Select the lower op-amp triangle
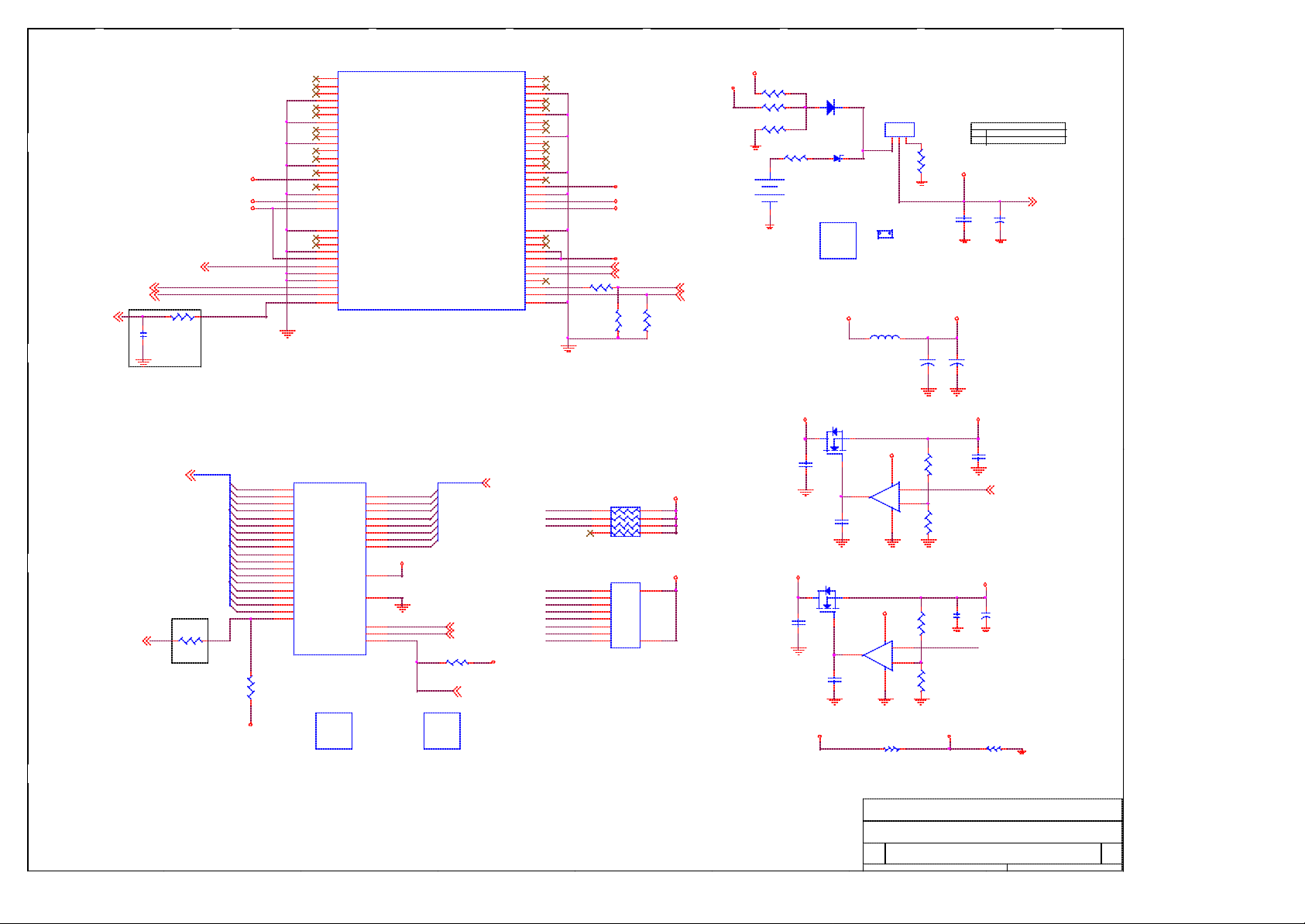Image resolution: width=1305 pixels, height=924 pixels. pos(877,656)
